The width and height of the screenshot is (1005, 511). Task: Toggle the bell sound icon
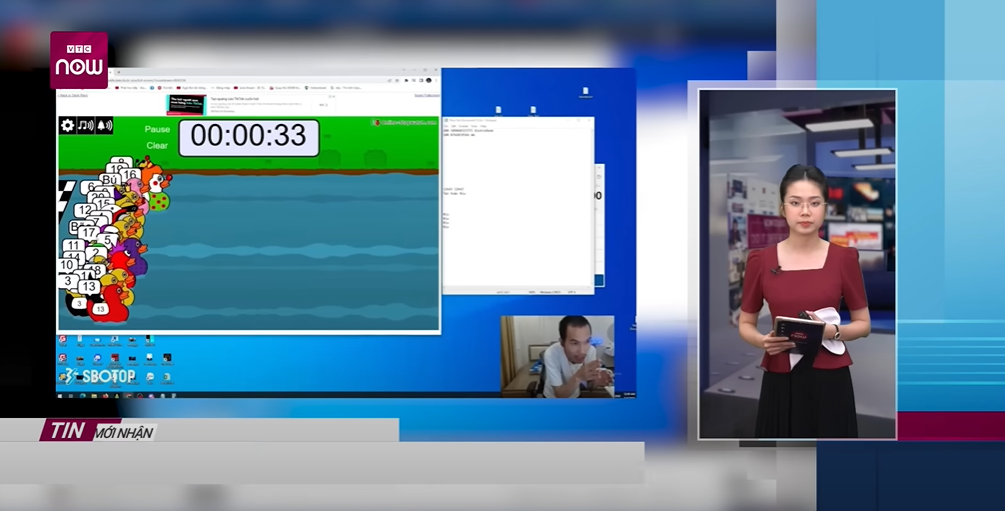104,126
